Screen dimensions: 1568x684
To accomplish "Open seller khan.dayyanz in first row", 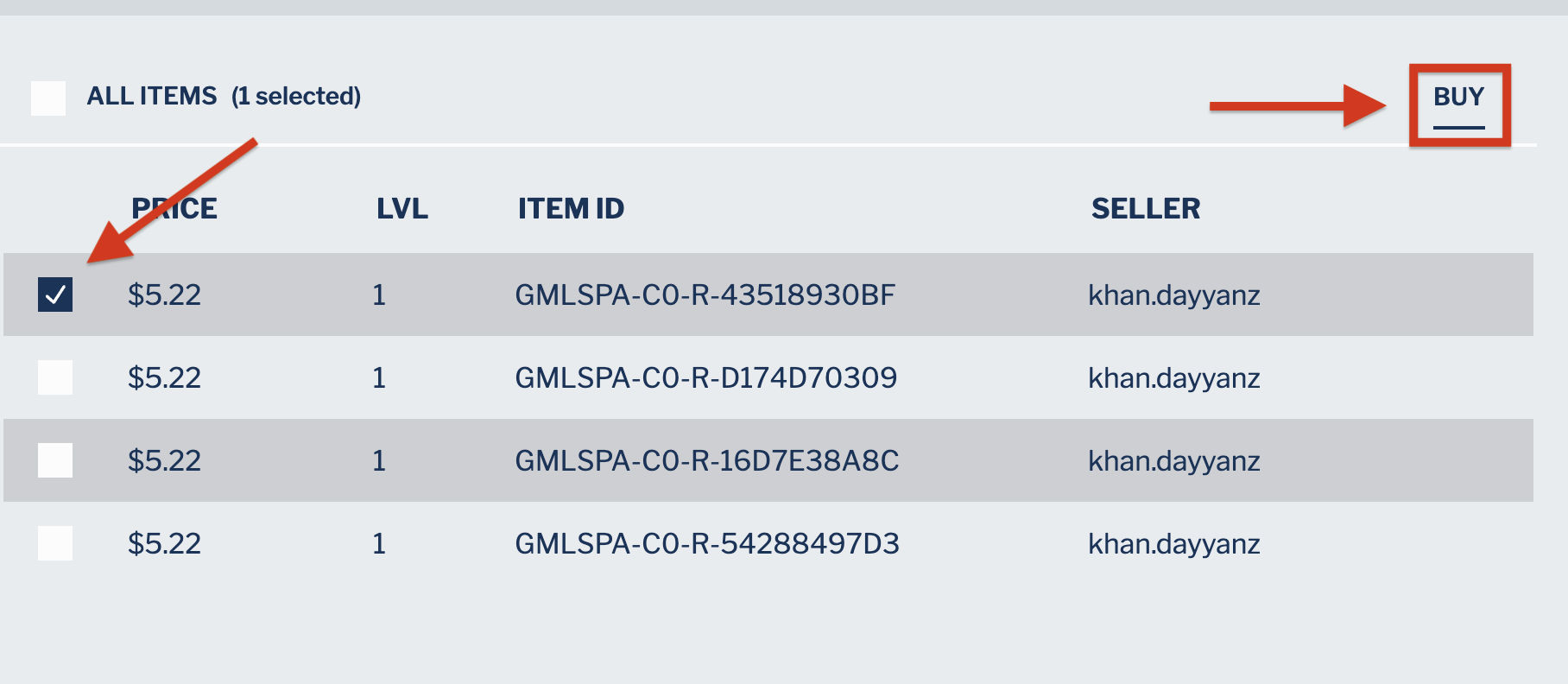I will (x=1174, y=296).
